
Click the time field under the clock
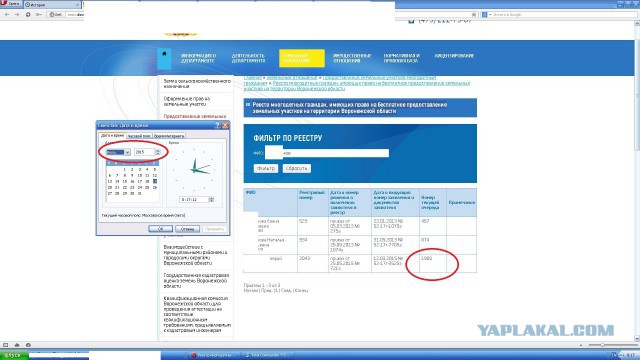coord(194,200)
